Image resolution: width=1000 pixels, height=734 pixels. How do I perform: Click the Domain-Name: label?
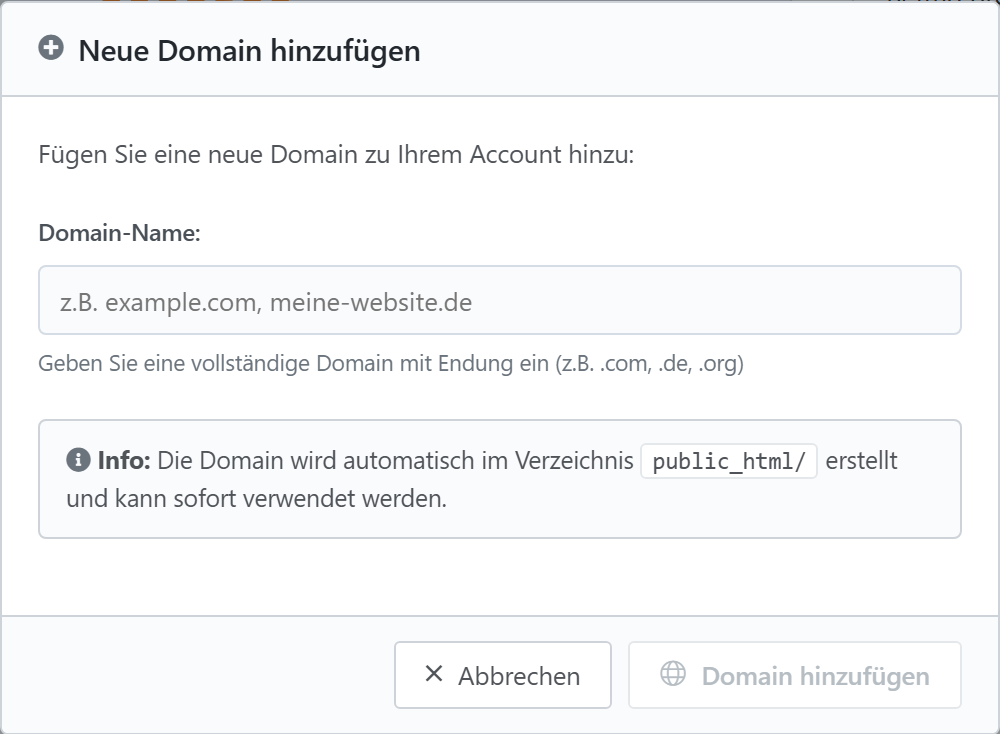point(119,233)
